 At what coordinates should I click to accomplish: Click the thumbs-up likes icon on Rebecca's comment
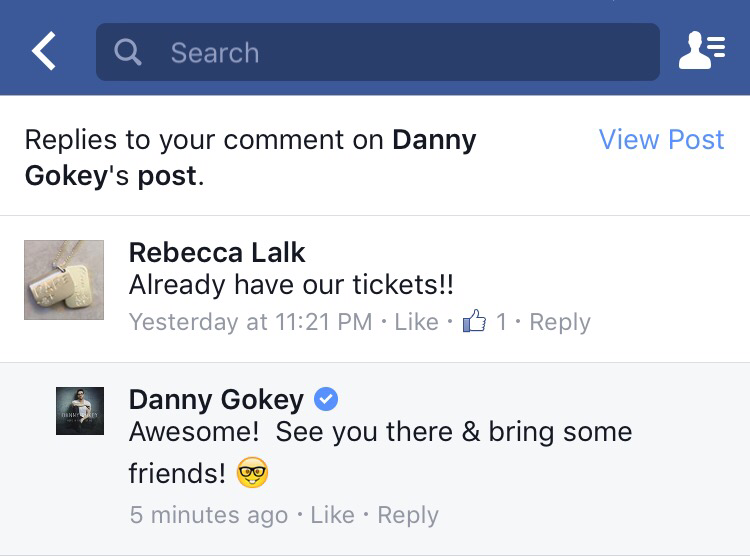coord(474,322)
